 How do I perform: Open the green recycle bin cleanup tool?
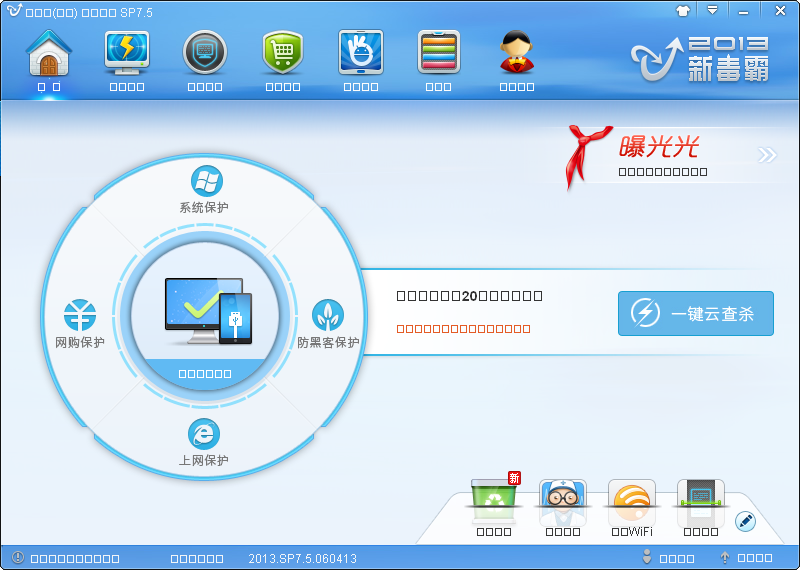(x=494, y=503)
